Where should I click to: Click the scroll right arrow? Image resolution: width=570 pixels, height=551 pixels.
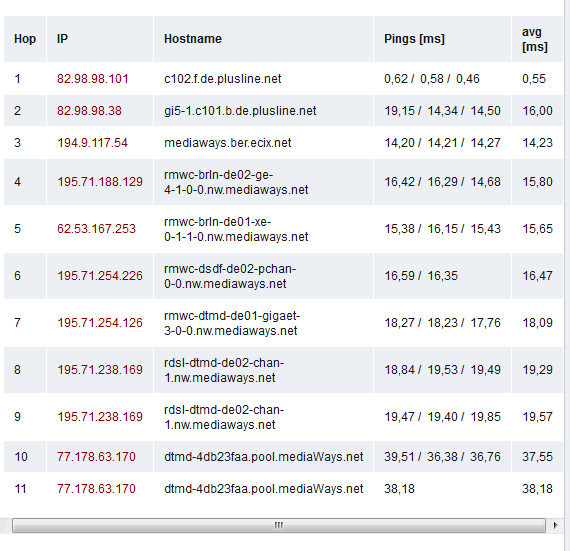[x=555, y=526]
